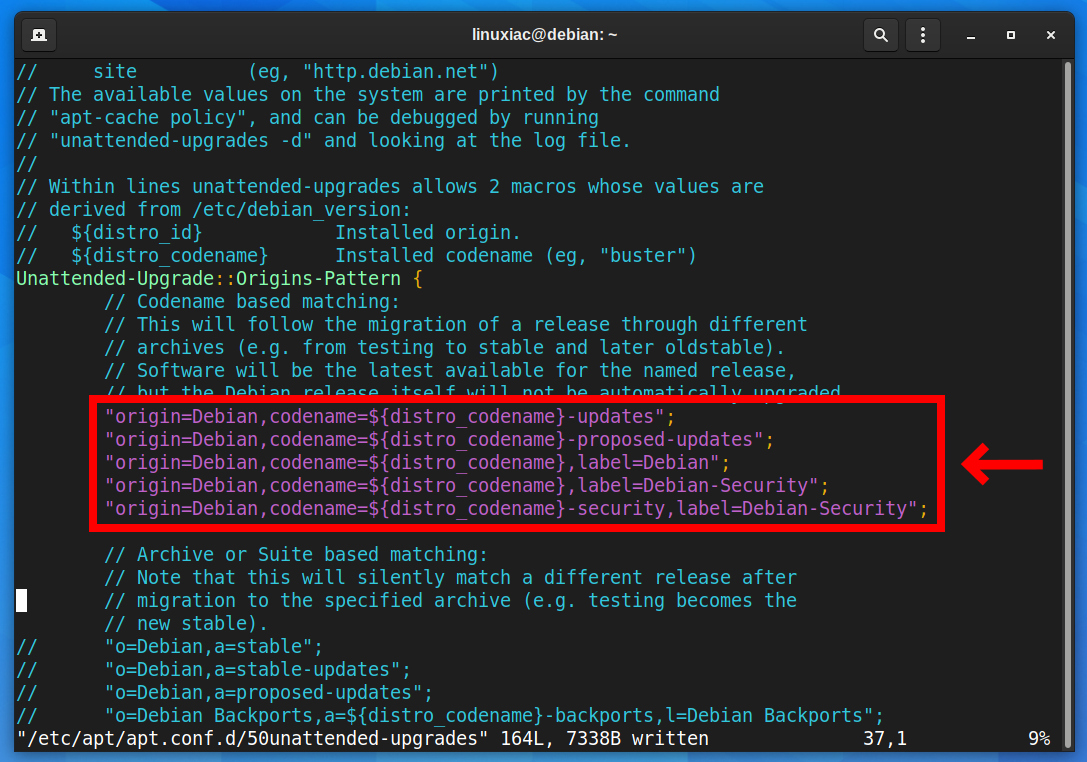The width and height of the screenshot is (1087, 762).
Task: Open a new terminal tab
Action: pyautogui.click(x=40, y=35)
